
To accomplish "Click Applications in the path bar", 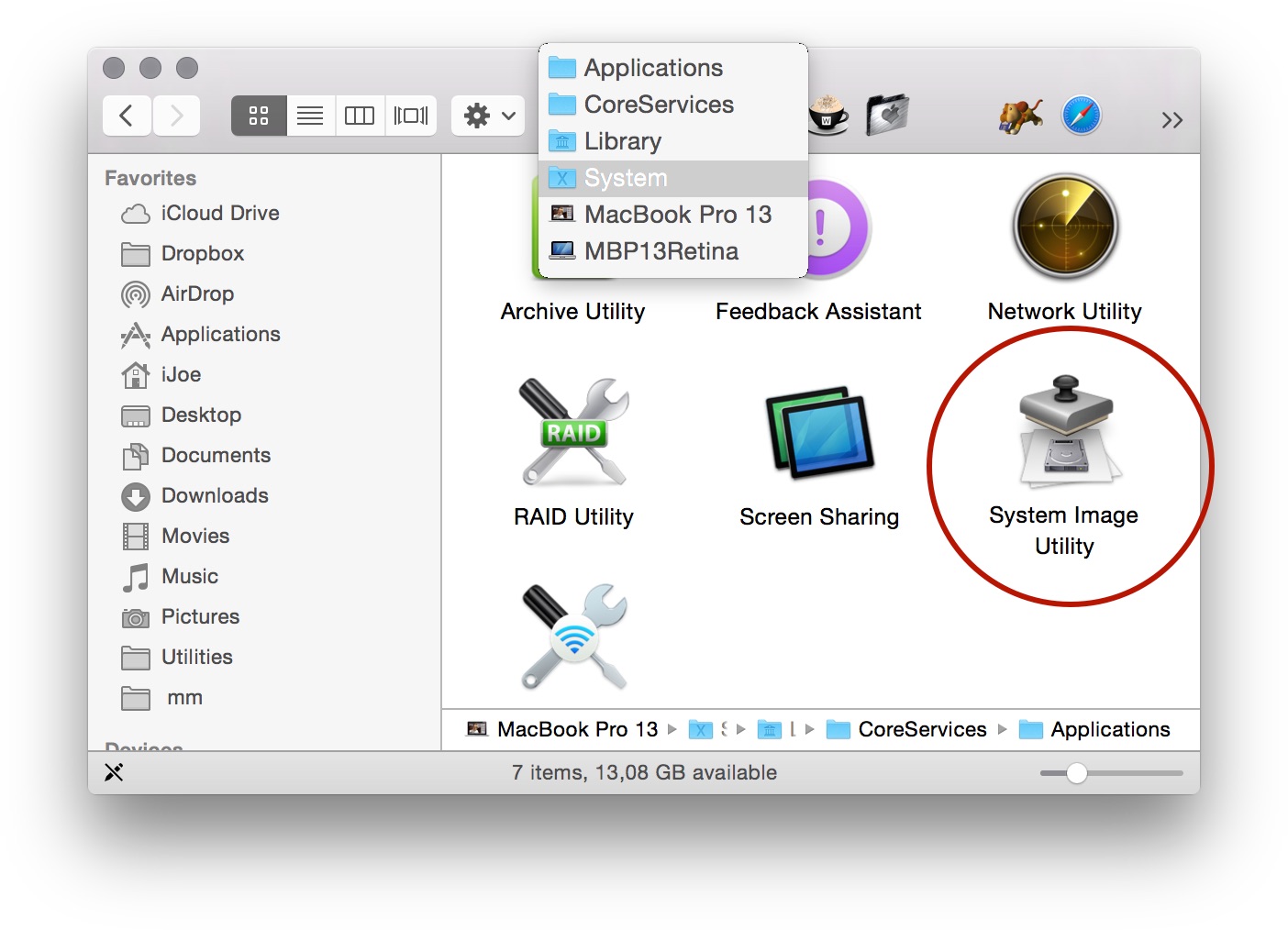I will point(1095,729).
